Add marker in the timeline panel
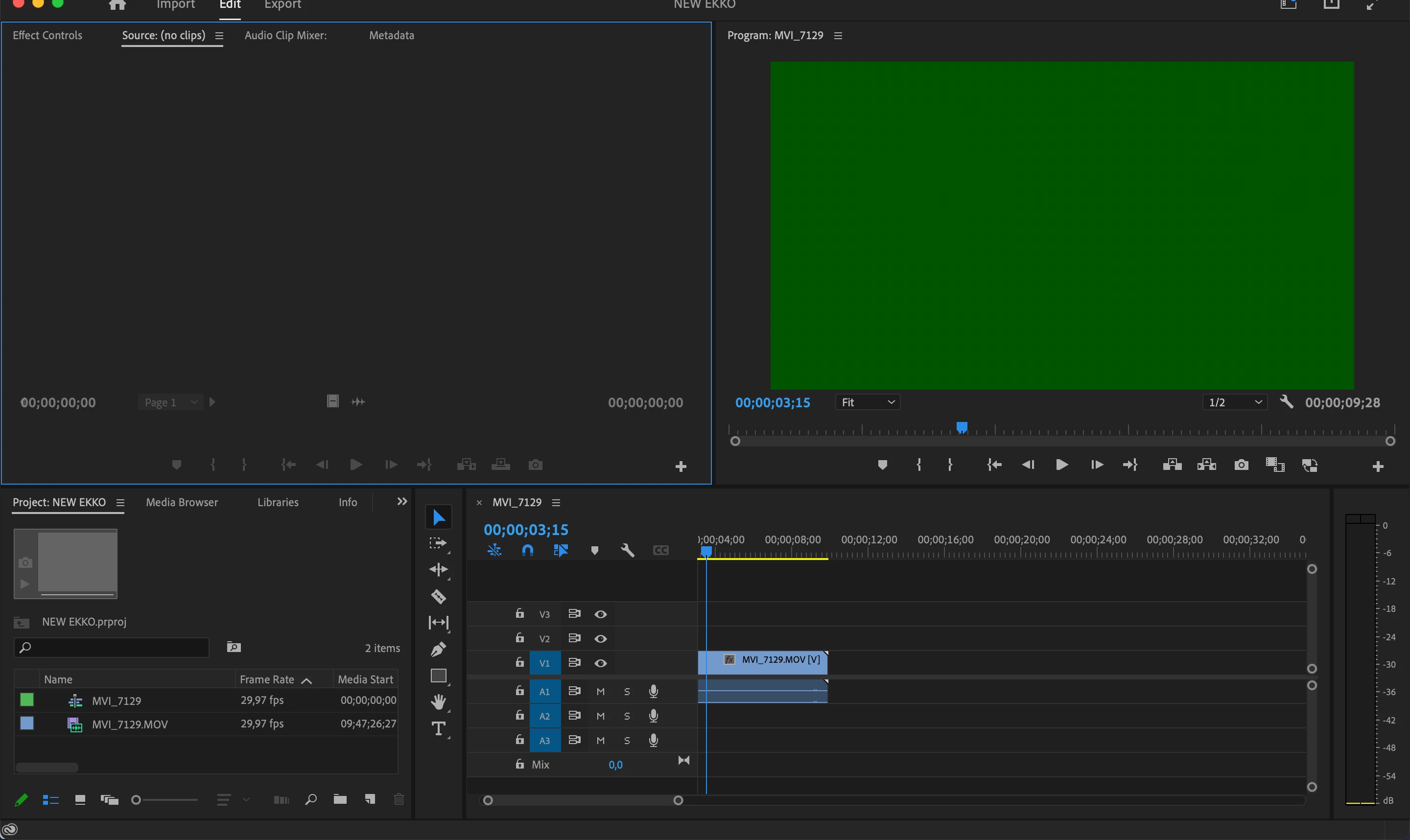 tap(594, 550)
